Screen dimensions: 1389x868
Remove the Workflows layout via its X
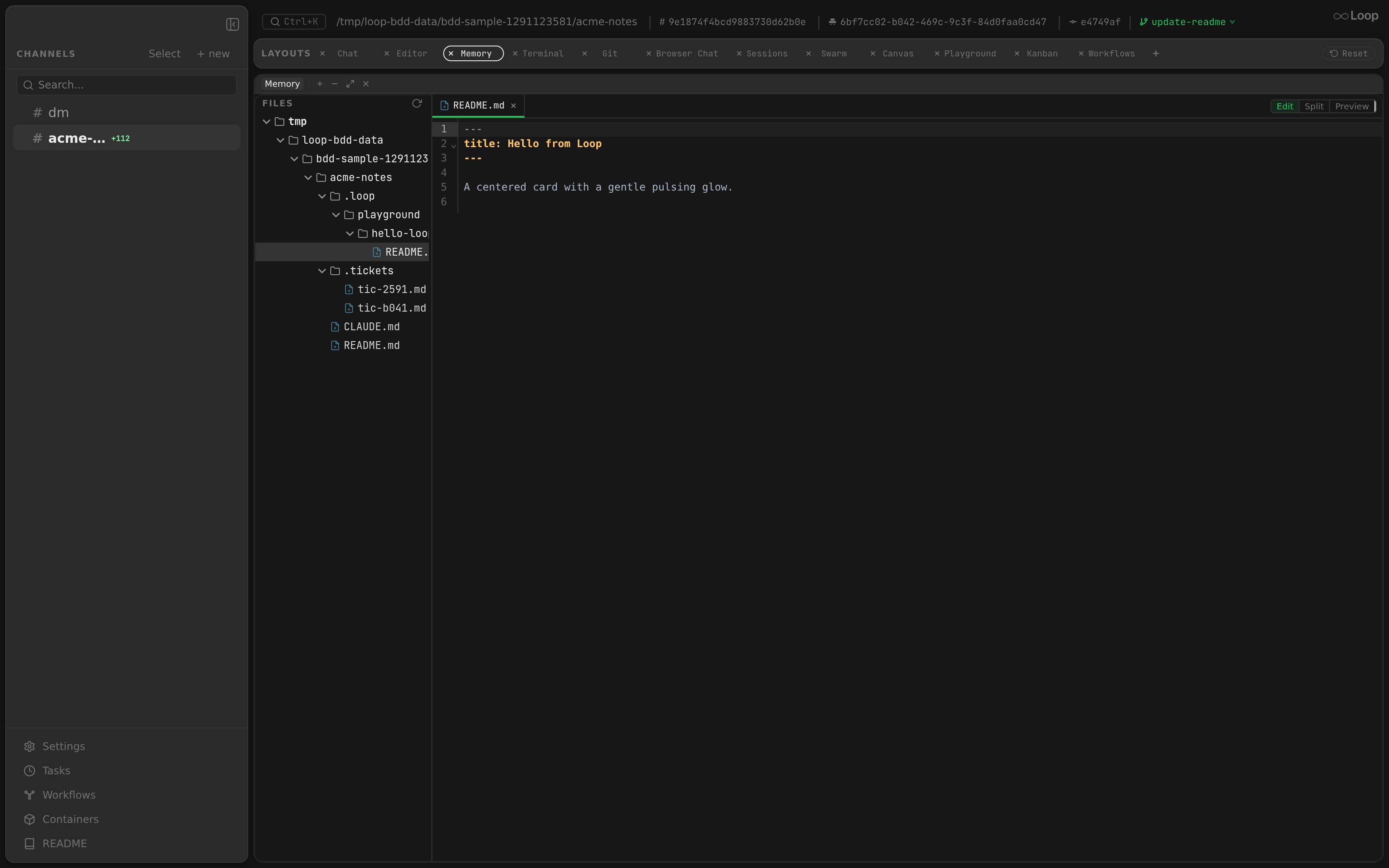pos(1081,53)
